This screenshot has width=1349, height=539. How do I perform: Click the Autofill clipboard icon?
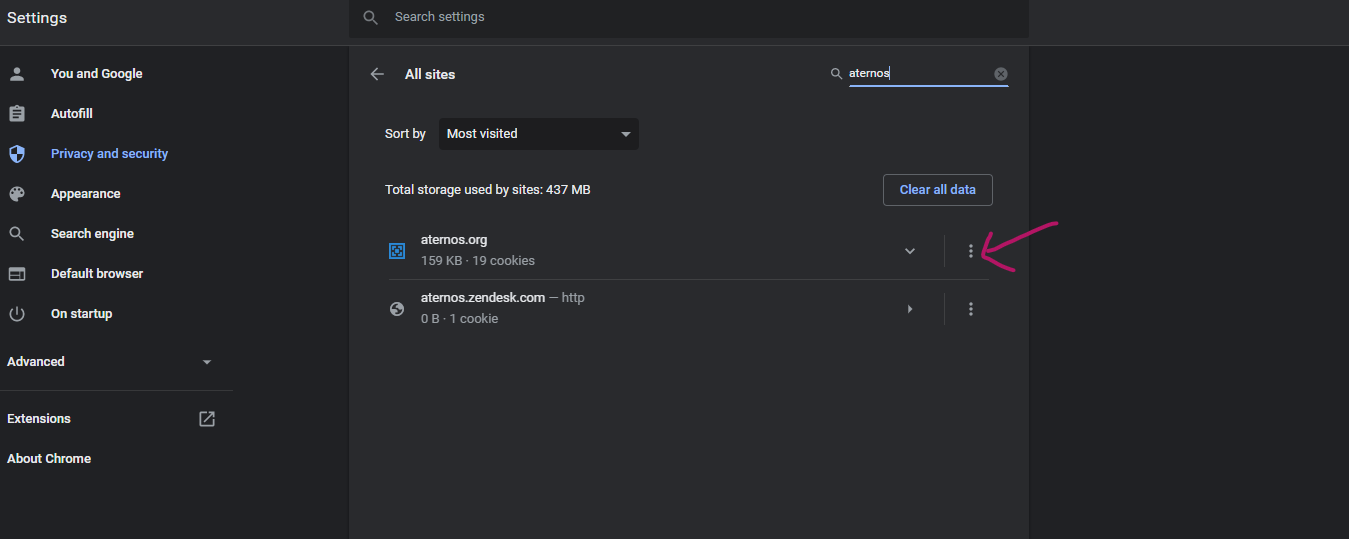point(16,114)
